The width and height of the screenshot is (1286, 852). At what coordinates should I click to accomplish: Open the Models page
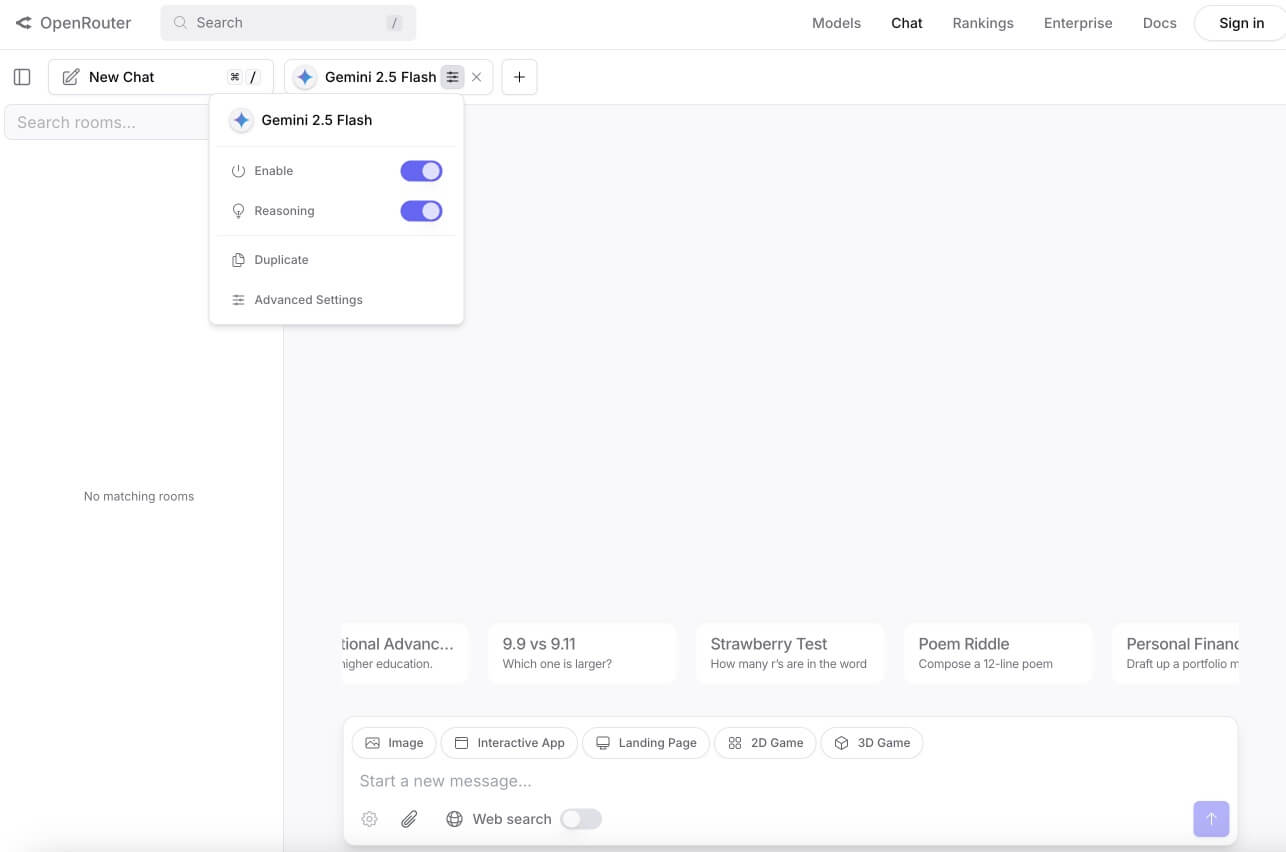pos(836,23)
